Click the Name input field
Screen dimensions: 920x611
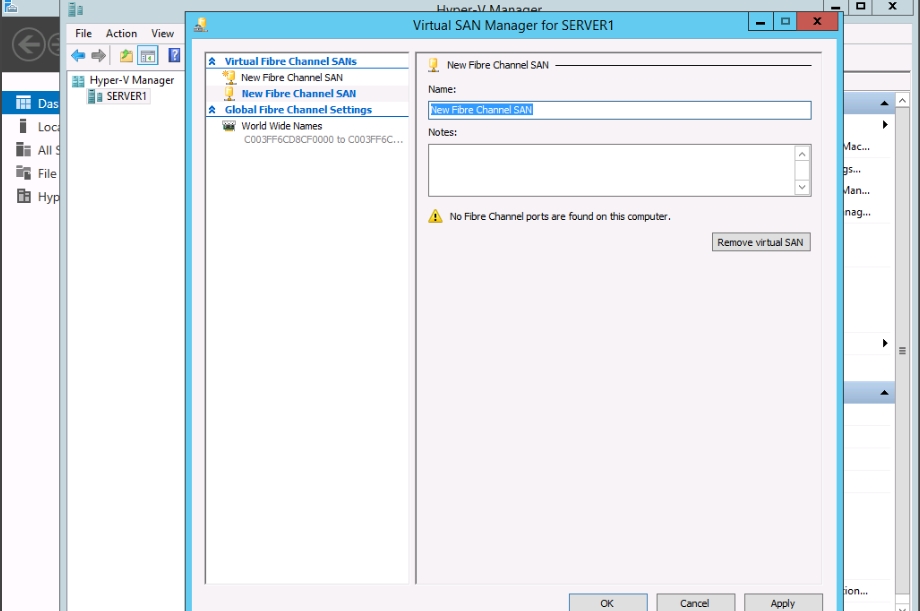tap(620, 110)
